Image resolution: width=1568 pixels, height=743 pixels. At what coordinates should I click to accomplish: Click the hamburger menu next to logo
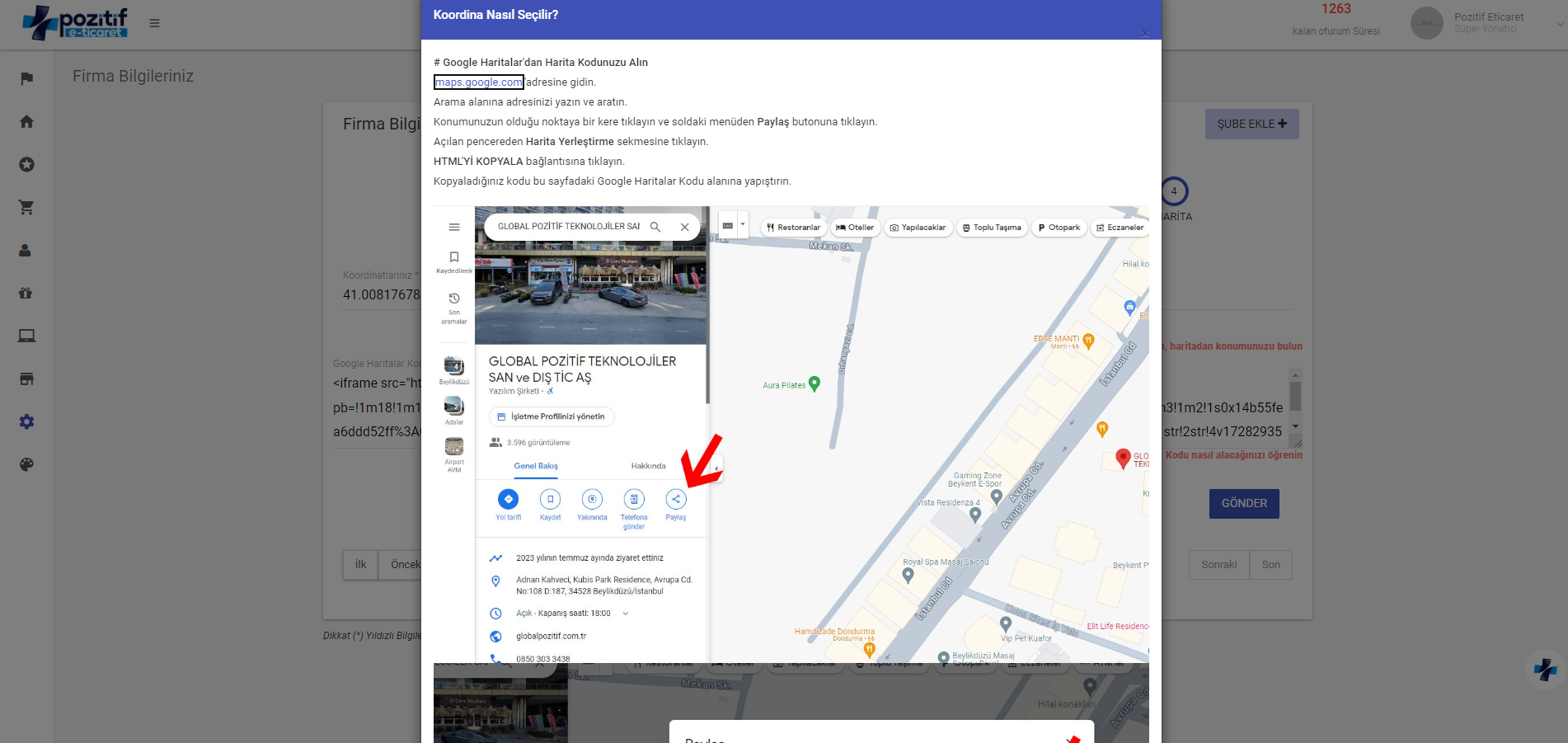click(154, 23)
